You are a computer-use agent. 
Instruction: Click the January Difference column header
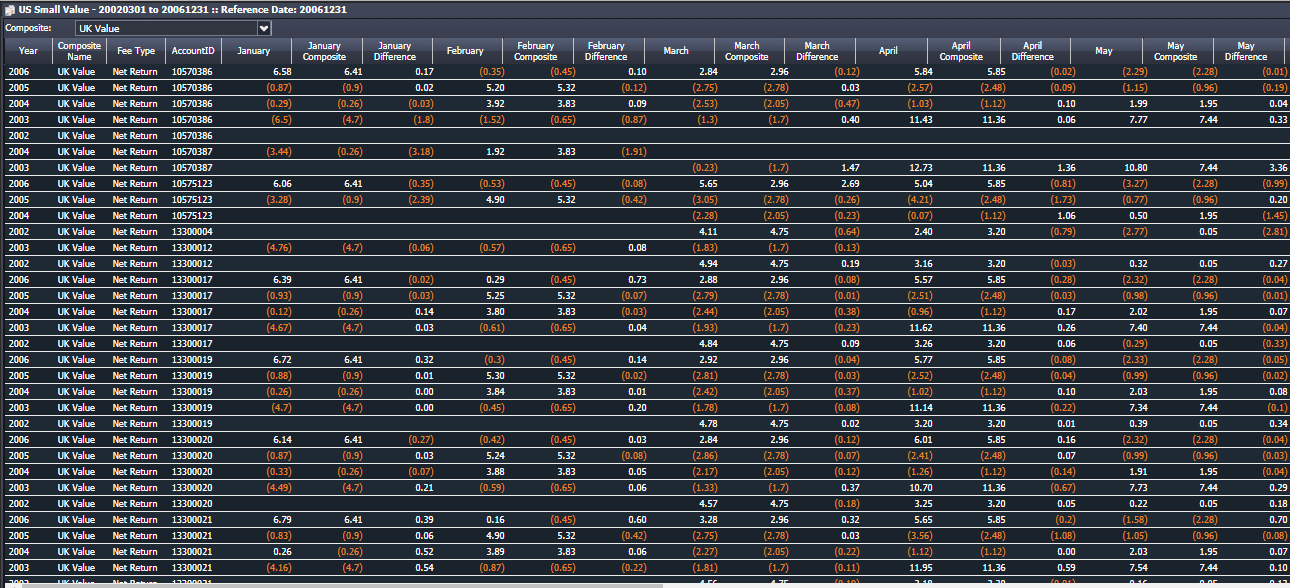[396, 51]
